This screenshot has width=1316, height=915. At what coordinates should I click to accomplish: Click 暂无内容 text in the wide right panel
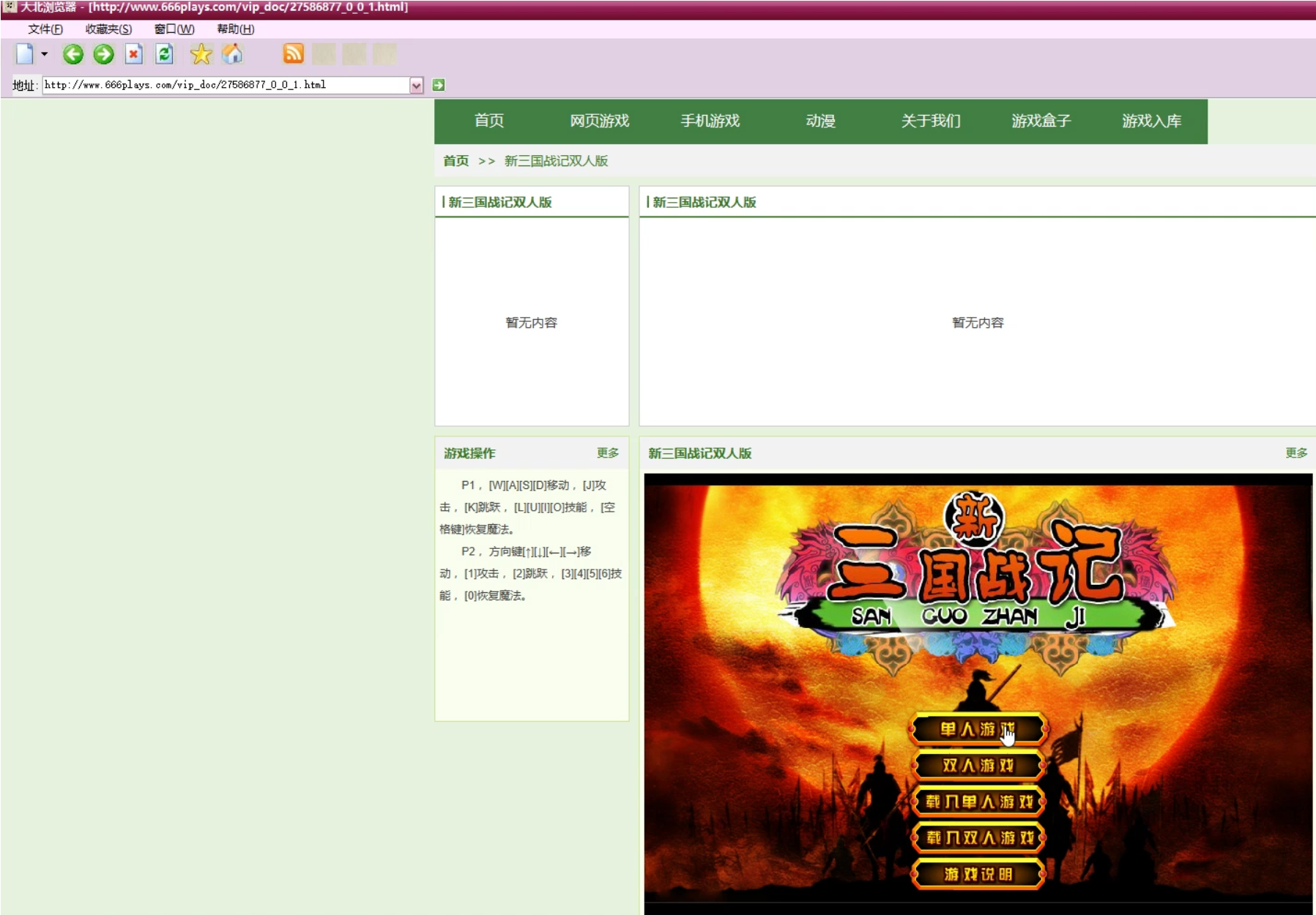[x=978, y=323]
